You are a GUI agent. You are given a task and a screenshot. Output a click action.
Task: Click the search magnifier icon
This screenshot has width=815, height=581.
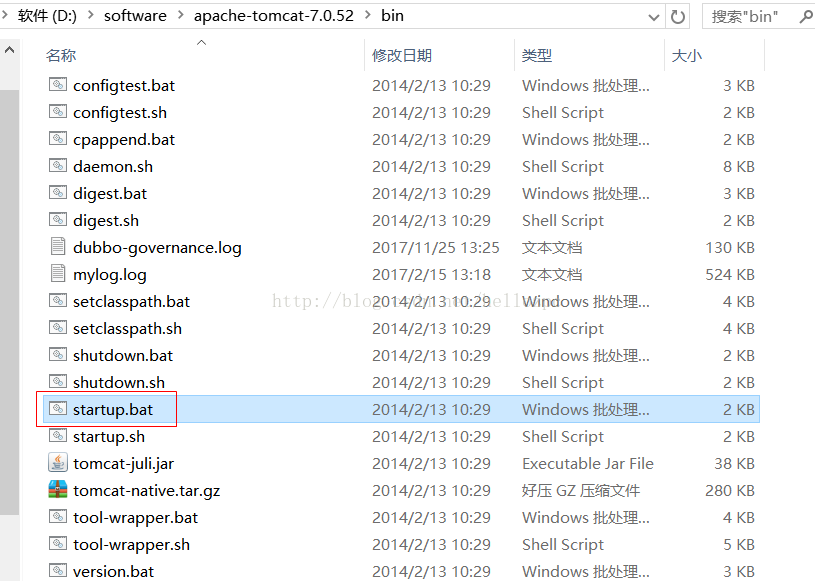point(805,17)
